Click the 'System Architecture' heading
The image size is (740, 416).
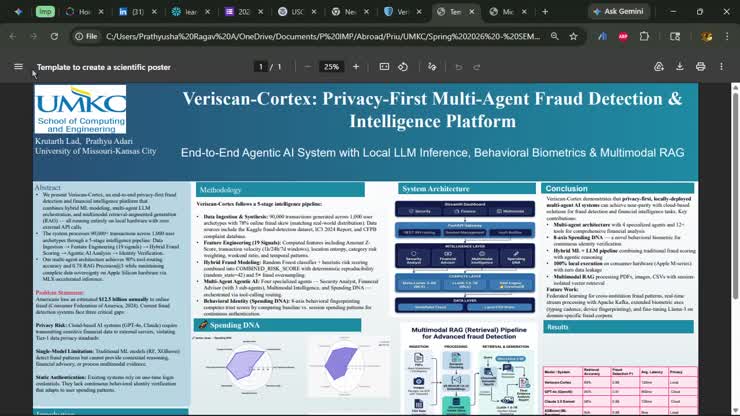click(436, 189)
